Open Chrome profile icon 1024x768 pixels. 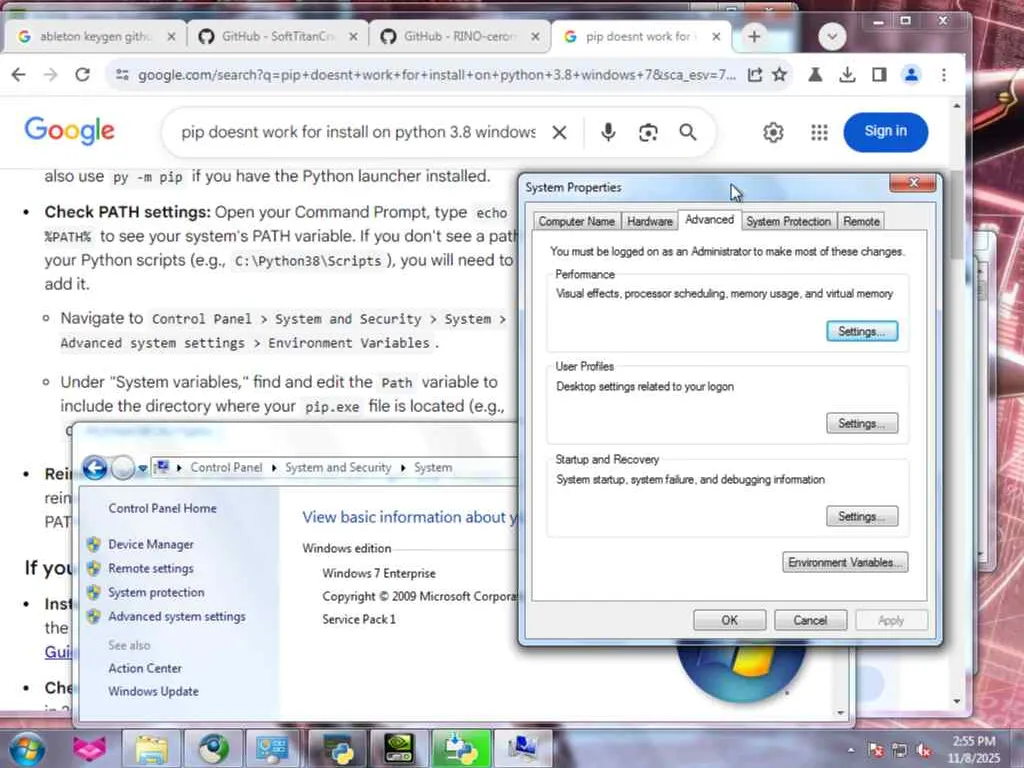tap(911, 75)
